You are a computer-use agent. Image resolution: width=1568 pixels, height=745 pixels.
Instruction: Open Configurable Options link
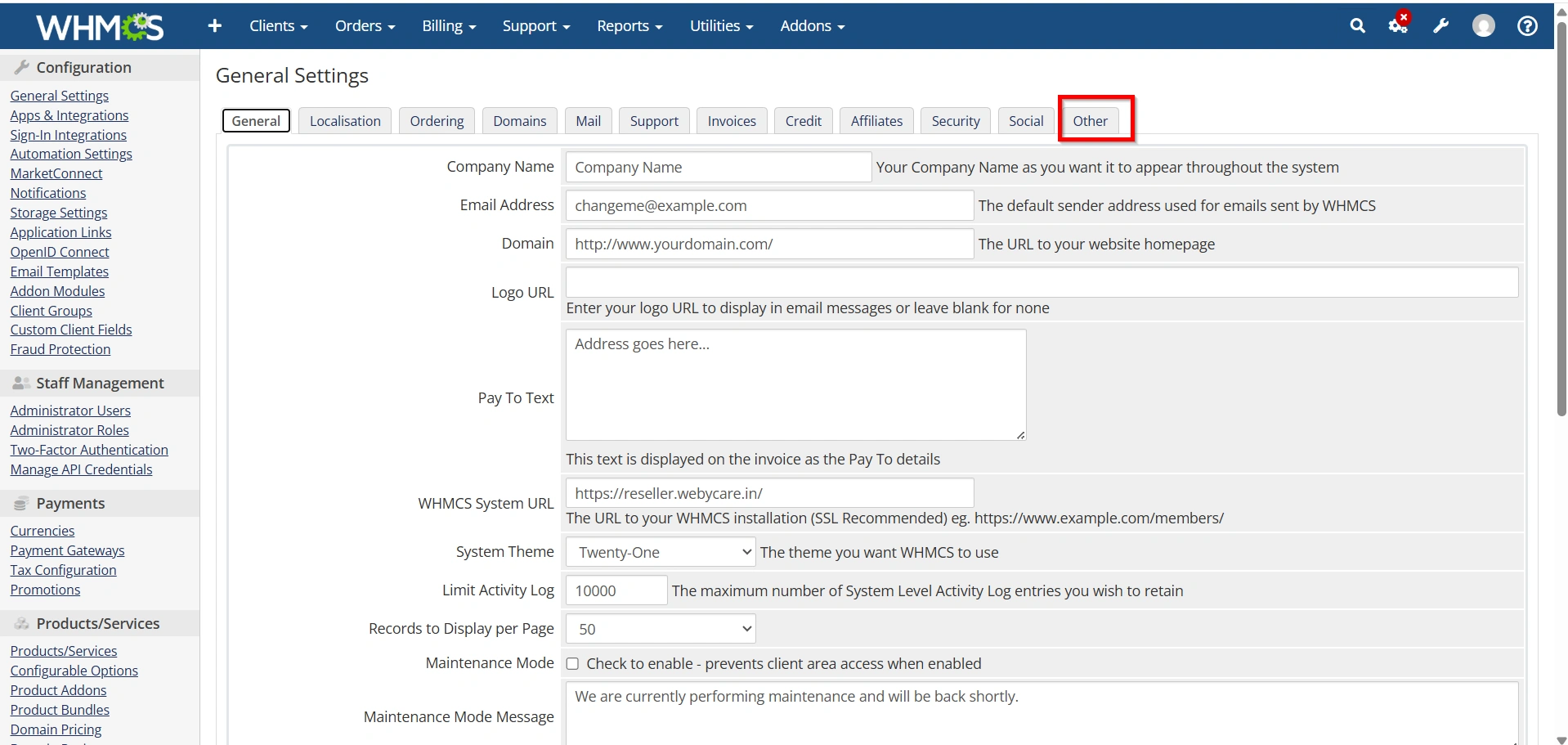pyautogui.click(x=74, y=671)
